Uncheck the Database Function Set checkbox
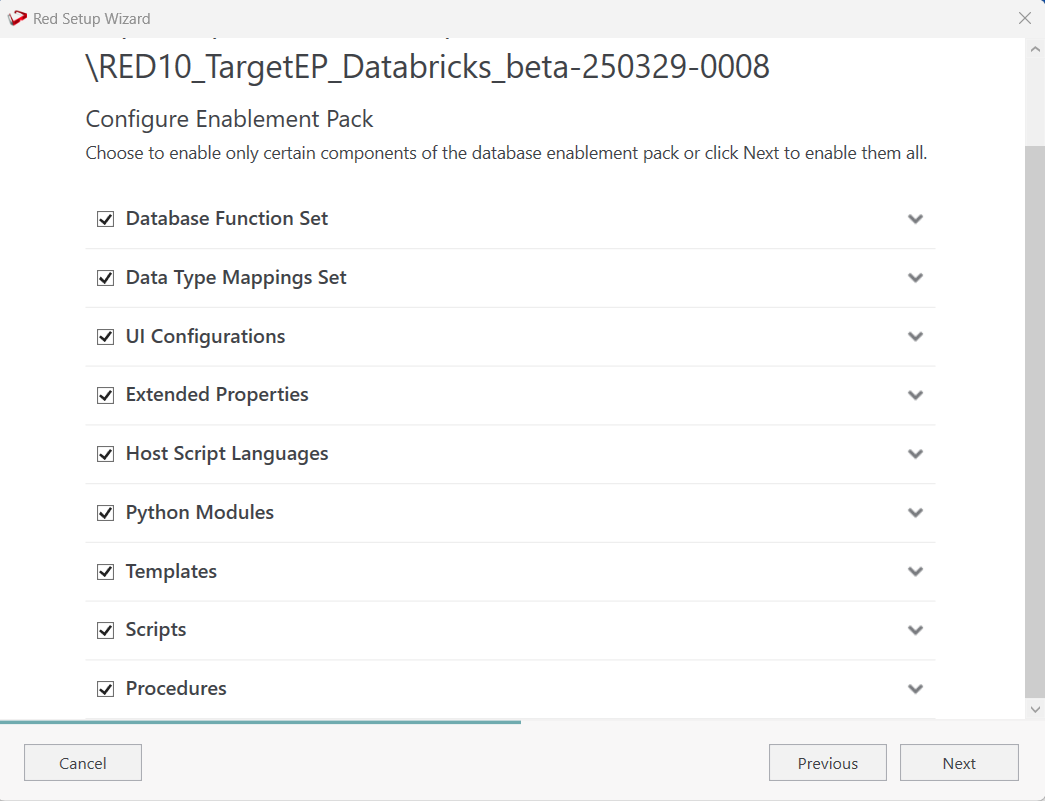This screenshot has width=1045, height=801. [x=105, y=219]
